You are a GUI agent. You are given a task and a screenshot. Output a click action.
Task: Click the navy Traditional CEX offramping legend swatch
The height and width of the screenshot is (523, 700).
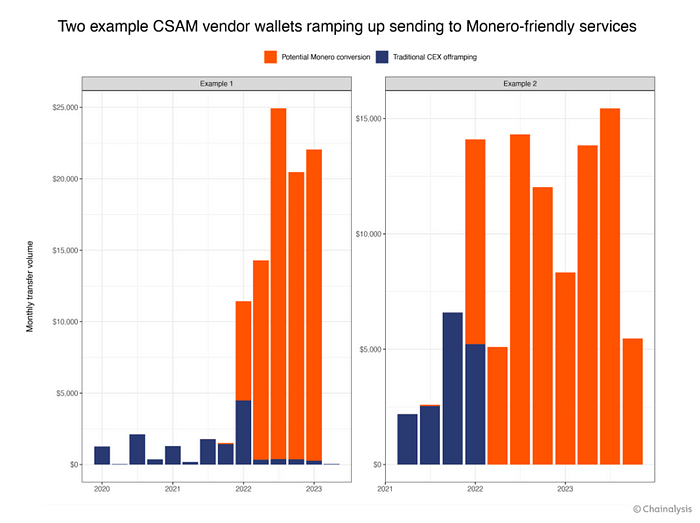(x=382, y=57)
